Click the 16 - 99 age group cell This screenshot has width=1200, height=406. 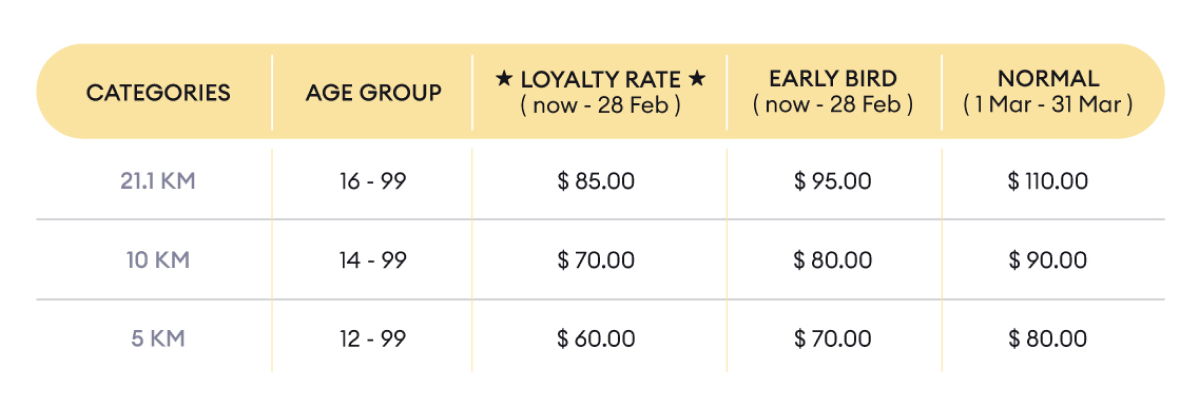[x=373, y=181]
